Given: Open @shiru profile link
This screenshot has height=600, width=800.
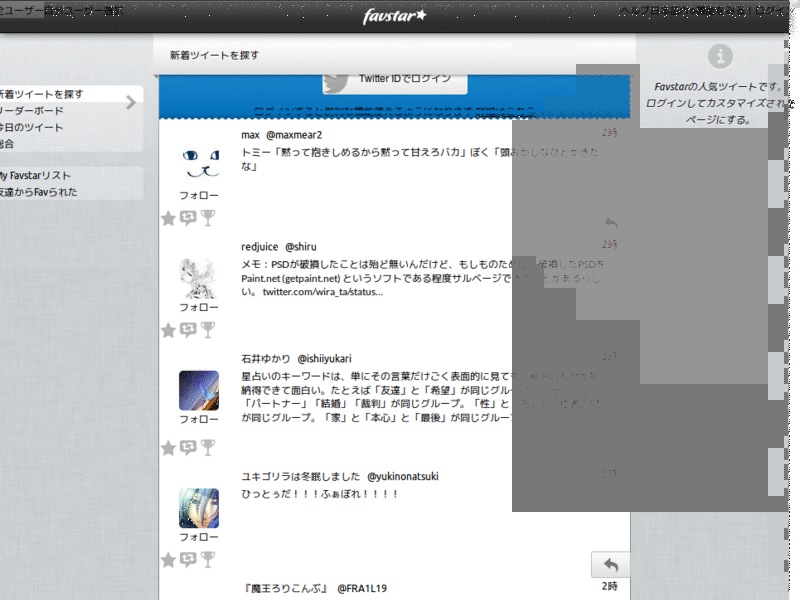Looking at the screenshot, I should (x=301, y=247).
